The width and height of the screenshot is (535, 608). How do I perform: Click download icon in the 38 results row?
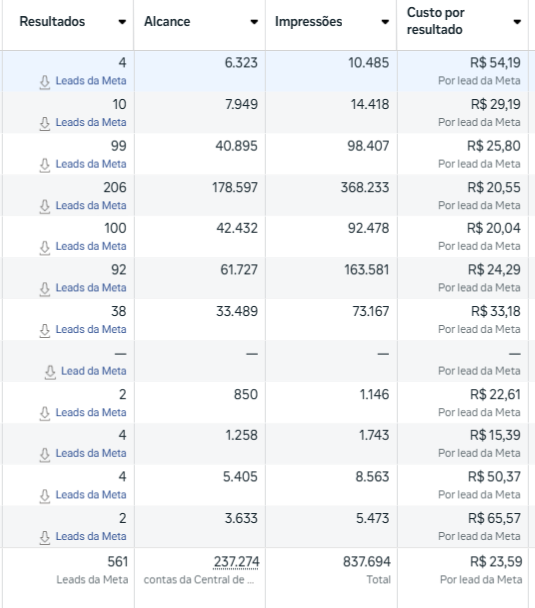45,330
